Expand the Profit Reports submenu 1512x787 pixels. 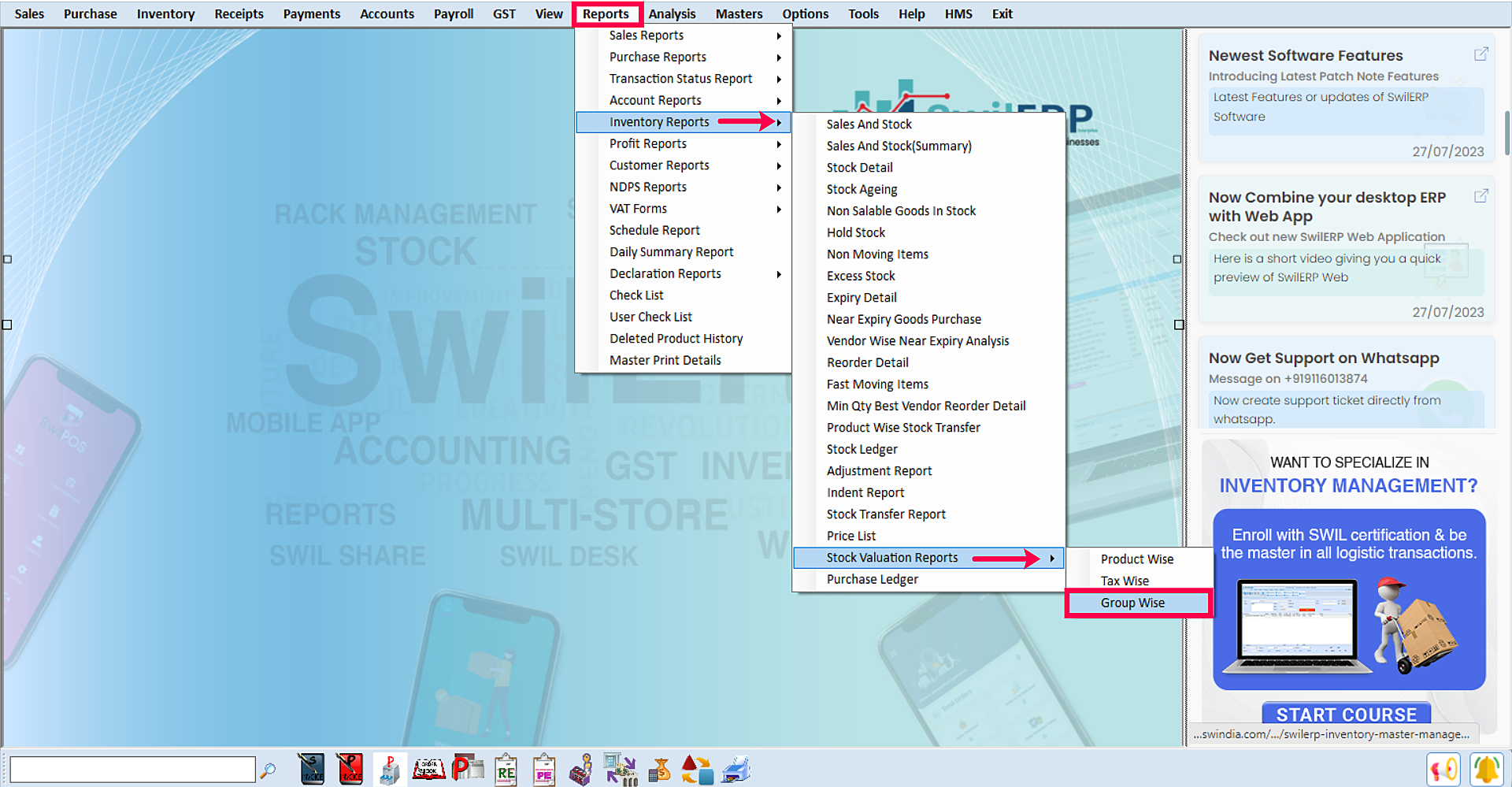point(684,143)
